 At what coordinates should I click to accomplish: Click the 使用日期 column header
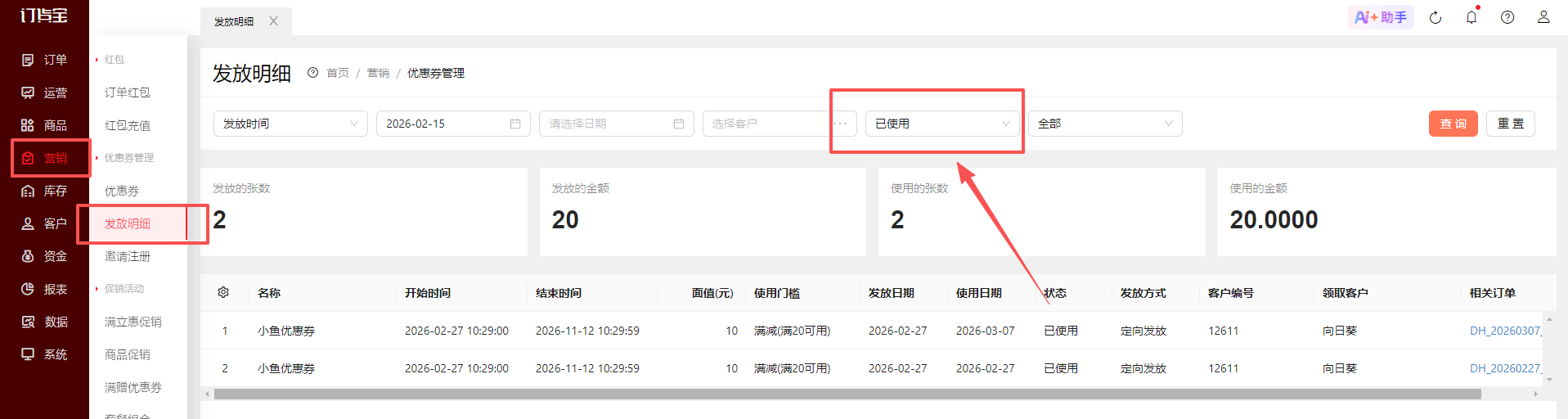coord(979,293)
